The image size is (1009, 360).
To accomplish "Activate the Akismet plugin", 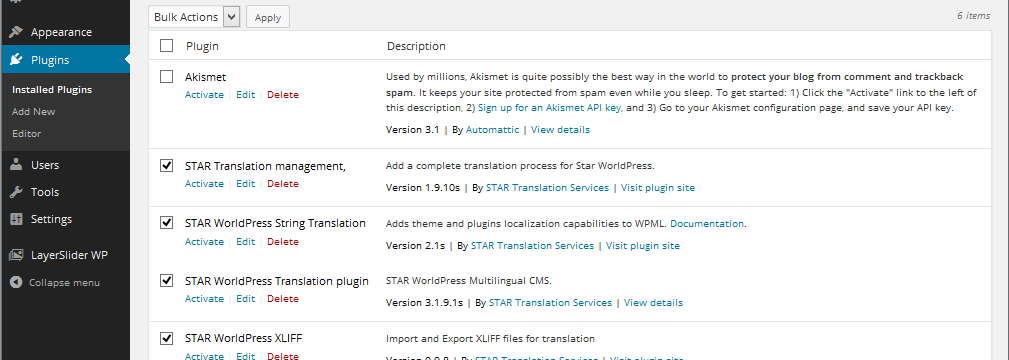I will 205,95.
